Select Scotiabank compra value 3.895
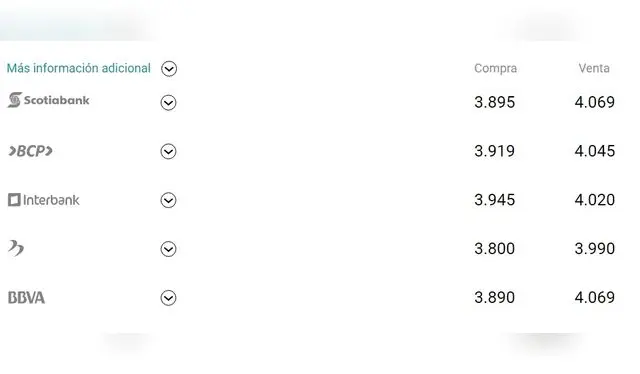This screenshot has height=374, width=640. 494,102
